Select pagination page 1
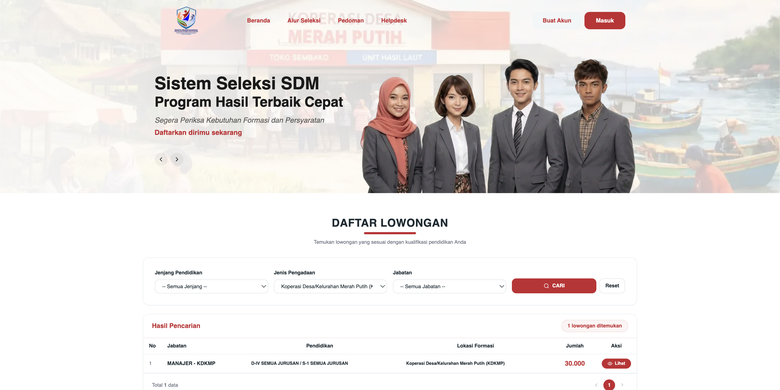Viewport: 780px width, 390px height. 609,385
